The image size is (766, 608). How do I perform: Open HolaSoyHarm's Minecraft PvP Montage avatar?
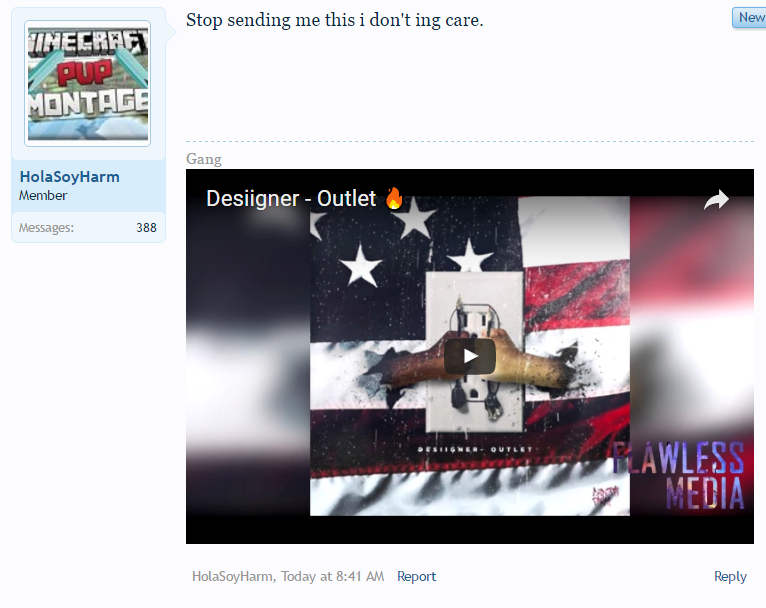(87, 84)
